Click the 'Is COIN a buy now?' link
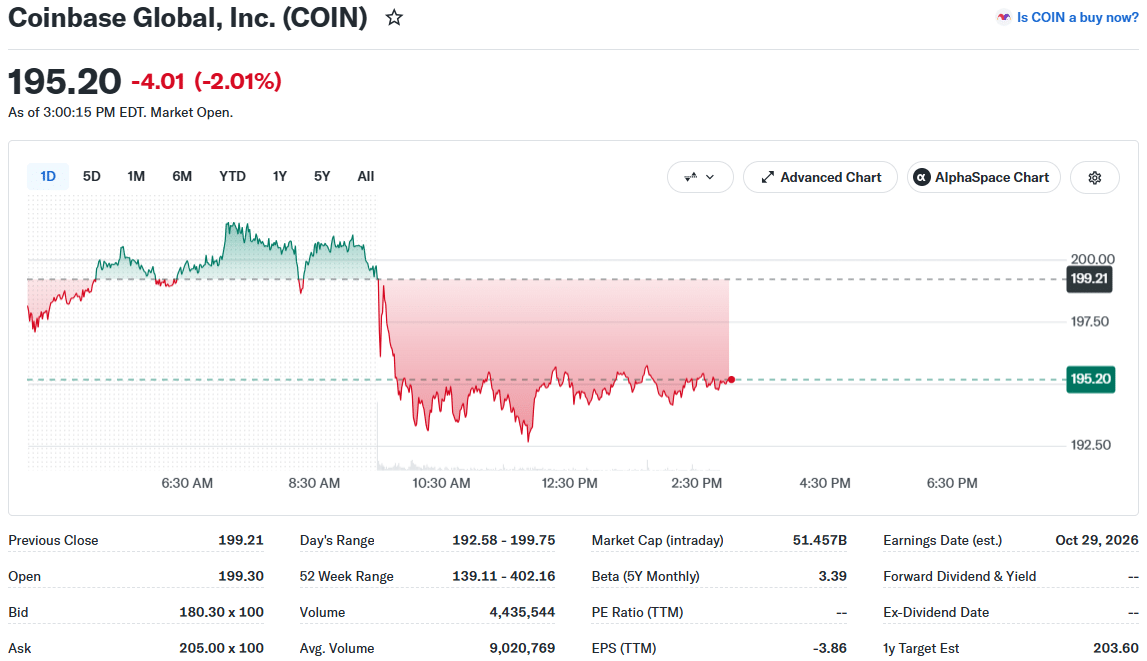 (x=1077, y=18)
